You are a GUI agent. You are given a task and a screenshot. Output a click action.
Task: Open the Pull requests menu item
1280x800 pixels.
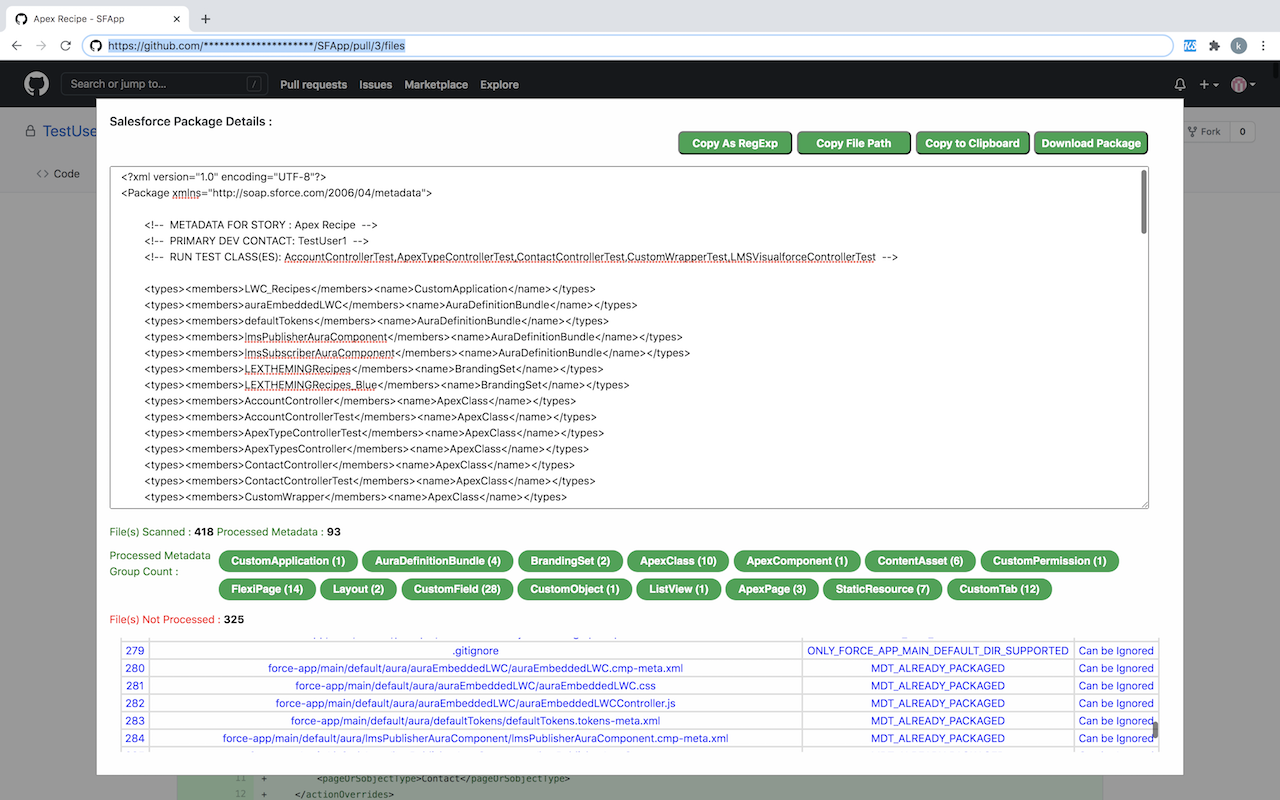point(313,85)
